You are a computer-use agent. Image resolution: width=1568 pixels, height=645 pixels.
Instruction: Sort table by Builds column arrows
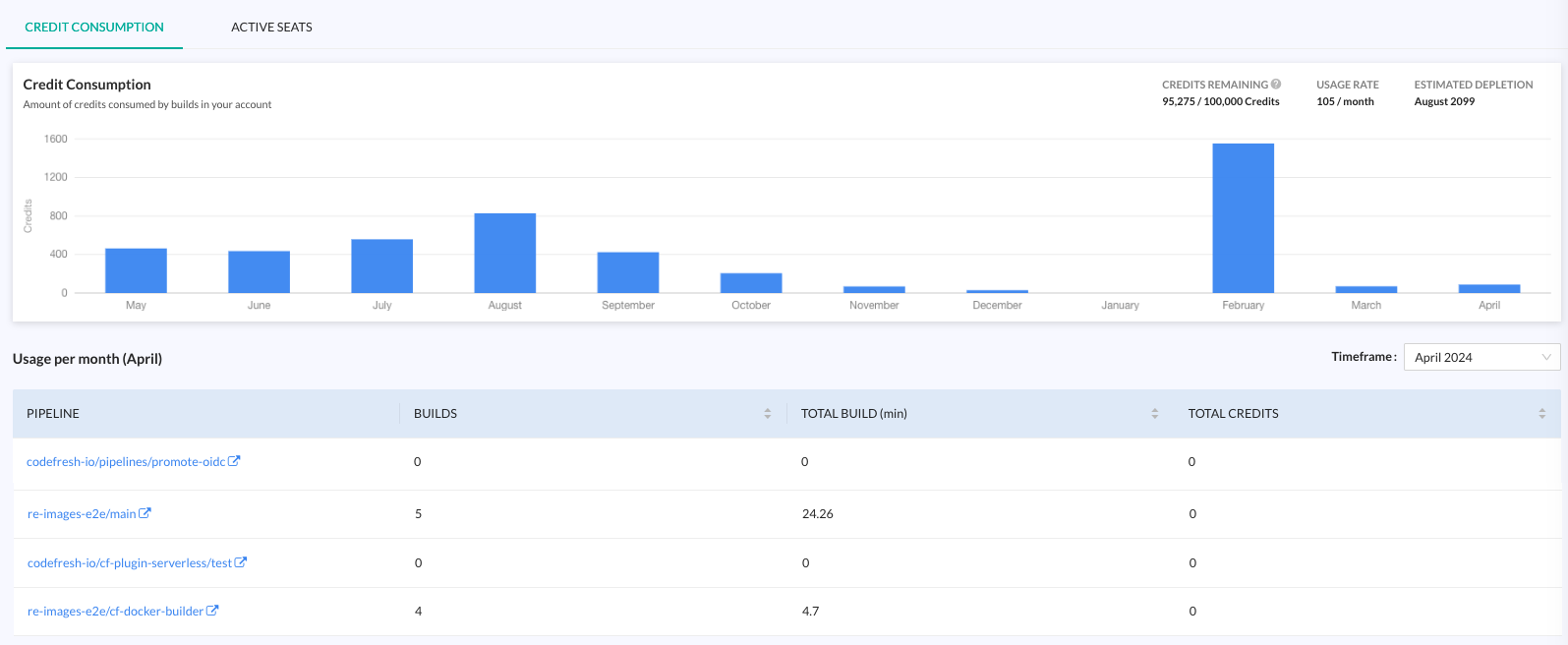click(x=768, y=414)
